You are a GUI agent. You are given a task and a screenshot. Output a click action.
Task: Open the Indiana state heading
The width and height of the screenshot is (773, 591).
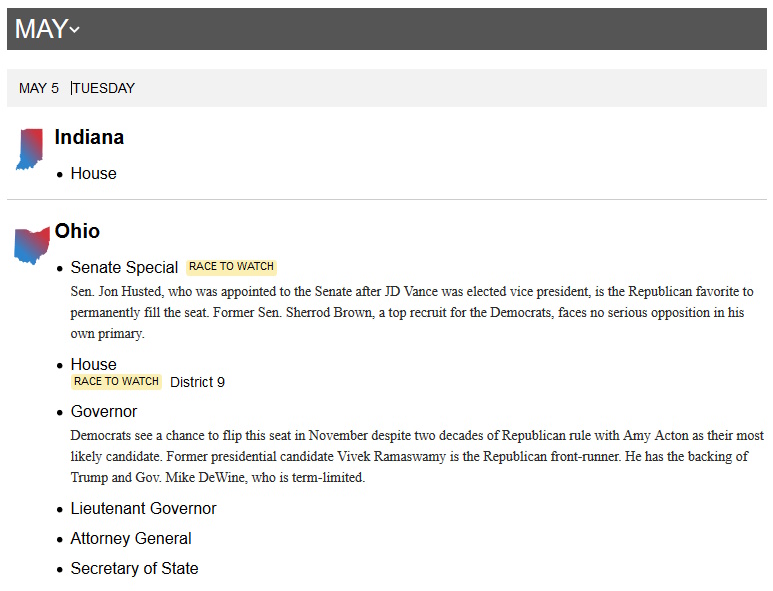click(89, 137)
